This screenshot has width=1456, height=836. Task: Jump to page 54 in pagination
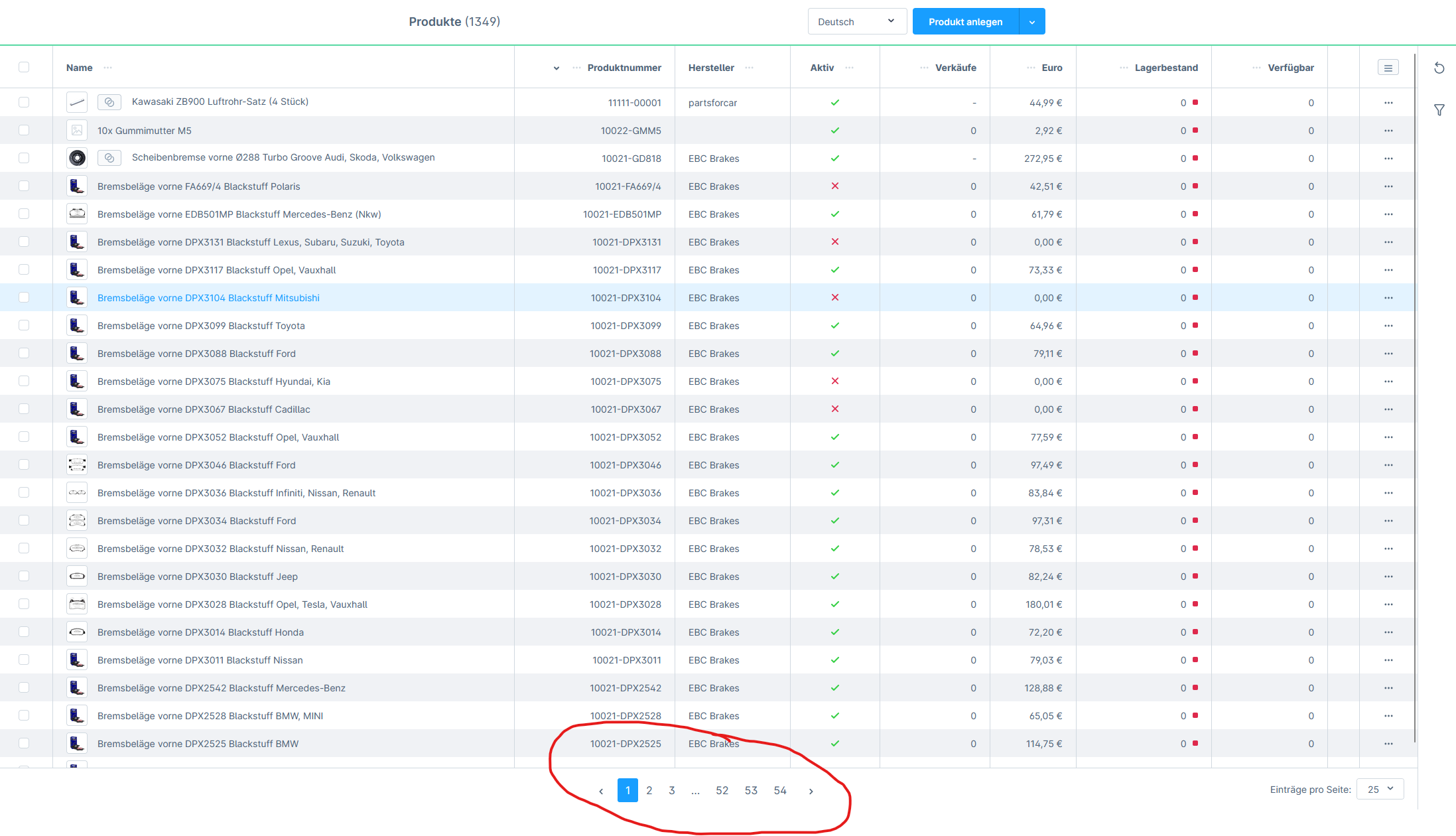click(779, 790)
